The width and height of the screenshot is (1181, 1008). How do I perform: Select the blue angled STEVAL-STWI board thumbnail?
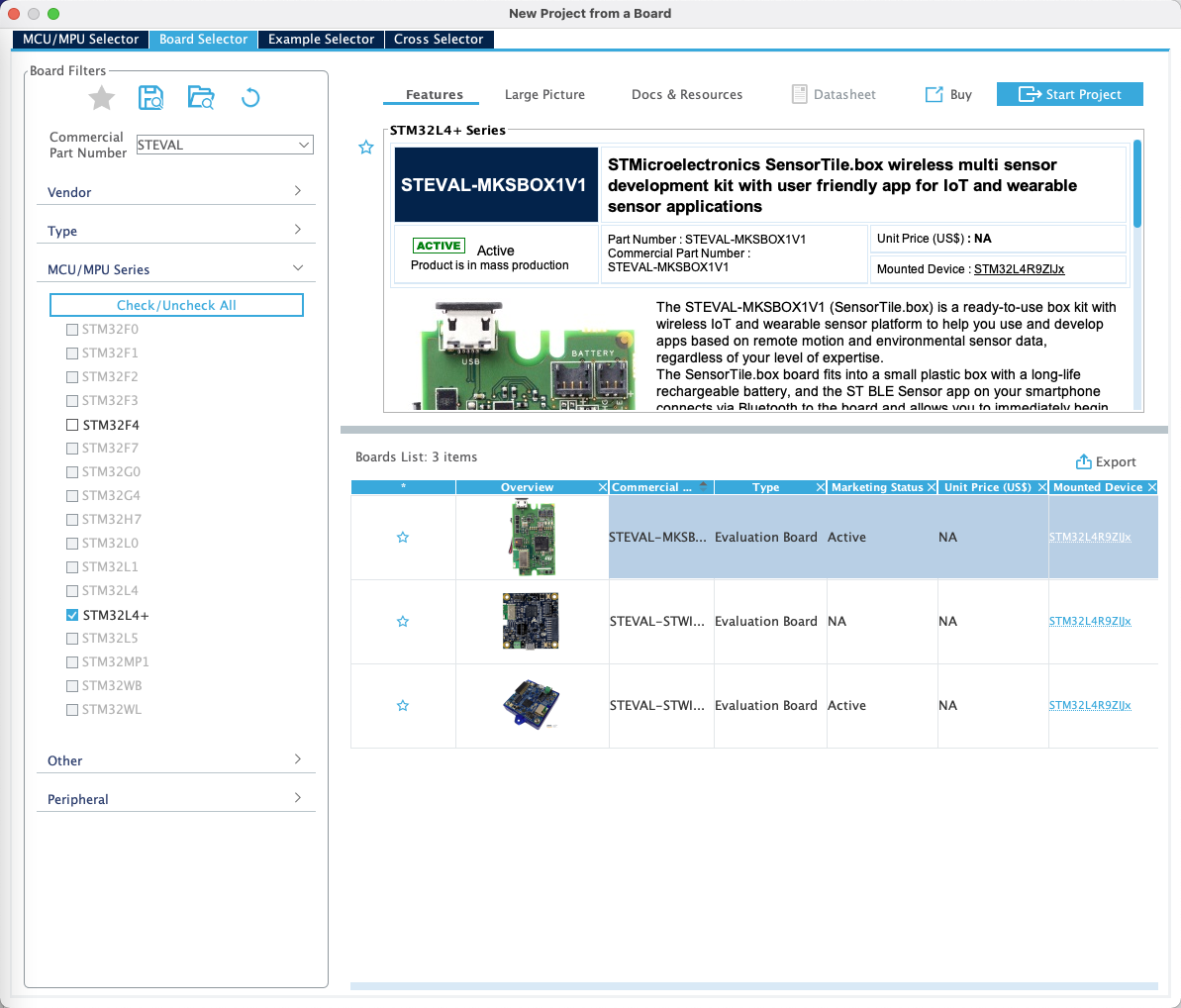coord(531,705)
